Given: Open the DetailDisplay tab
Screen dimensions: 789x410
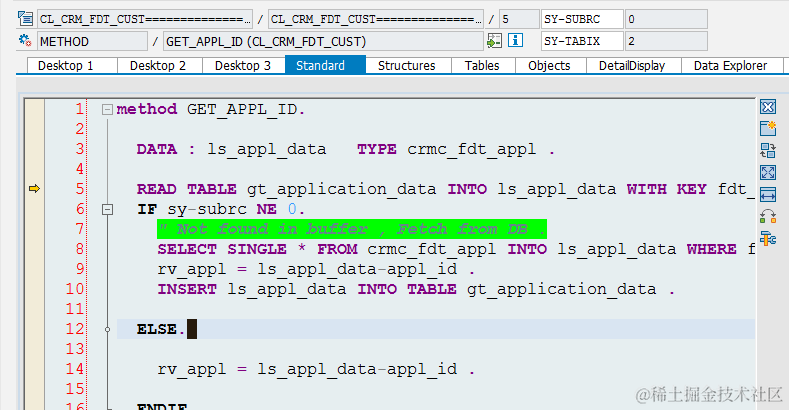Looking at the screenshot, I should point(634,66).
